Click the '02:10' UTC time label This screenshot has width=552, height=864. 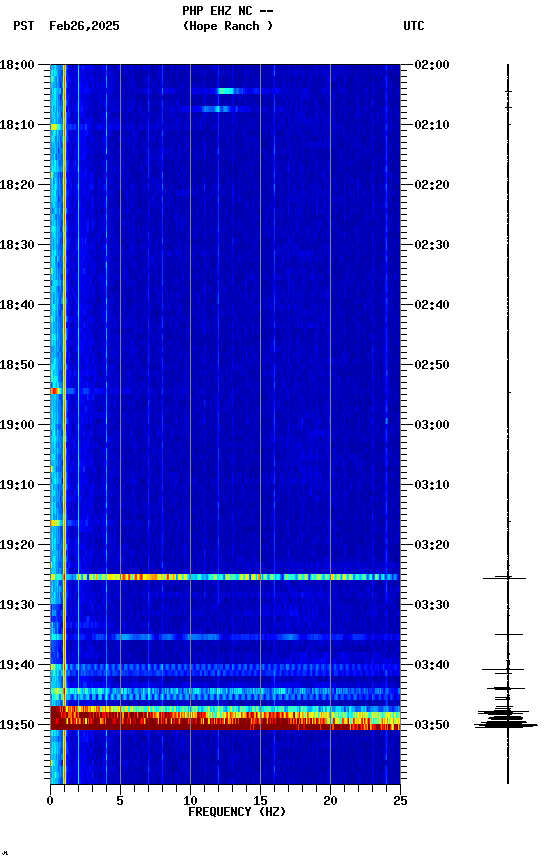432,125
